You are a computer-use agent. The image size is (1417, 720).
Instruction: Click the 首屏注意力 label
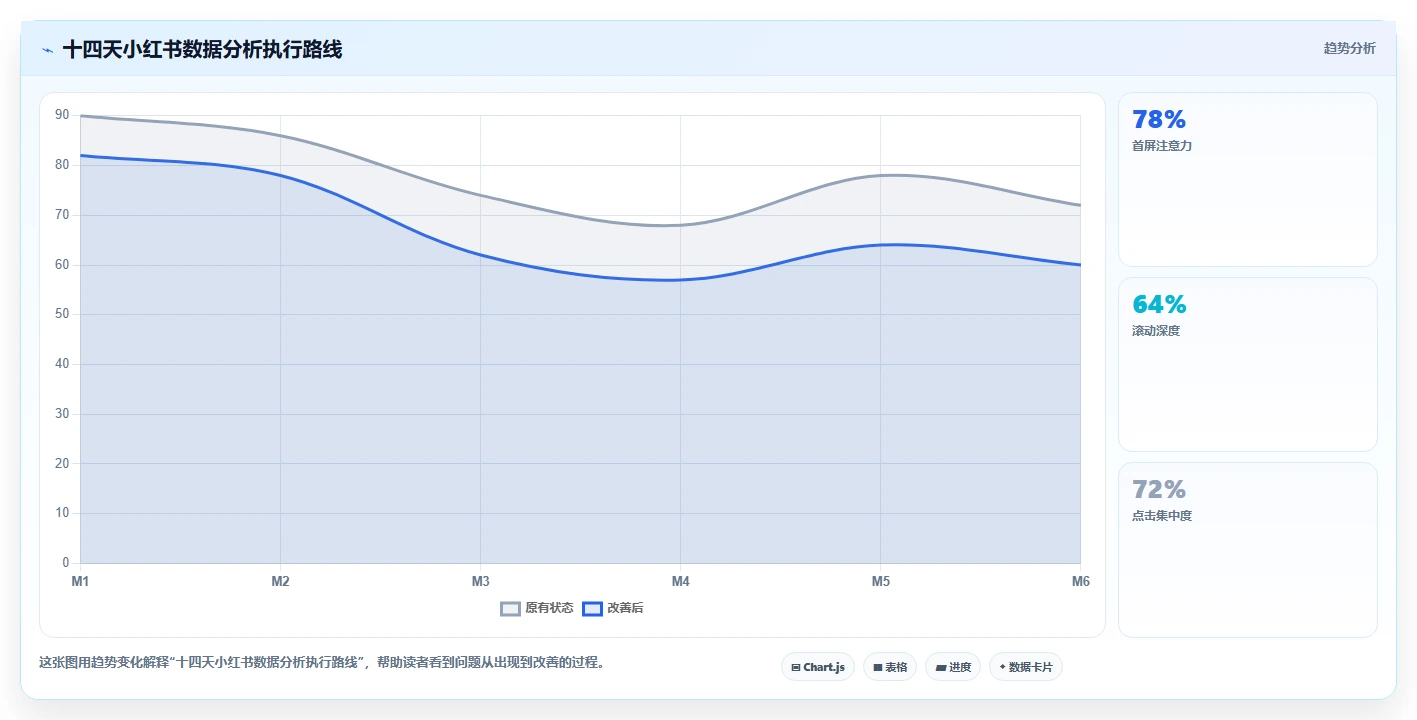pyautogui.click(x=1162, y=146)
